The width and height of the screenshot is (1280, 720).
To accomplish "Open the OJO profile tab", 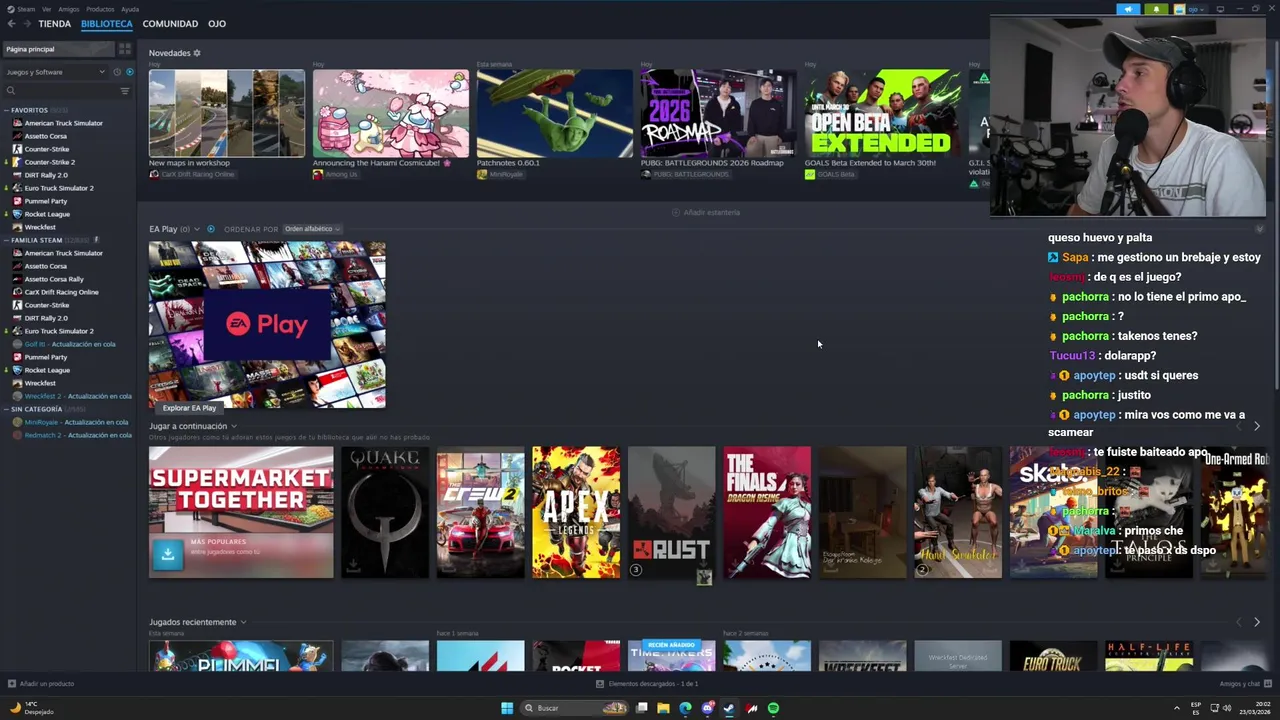I will pyautogui.click(x=217, y=24).
